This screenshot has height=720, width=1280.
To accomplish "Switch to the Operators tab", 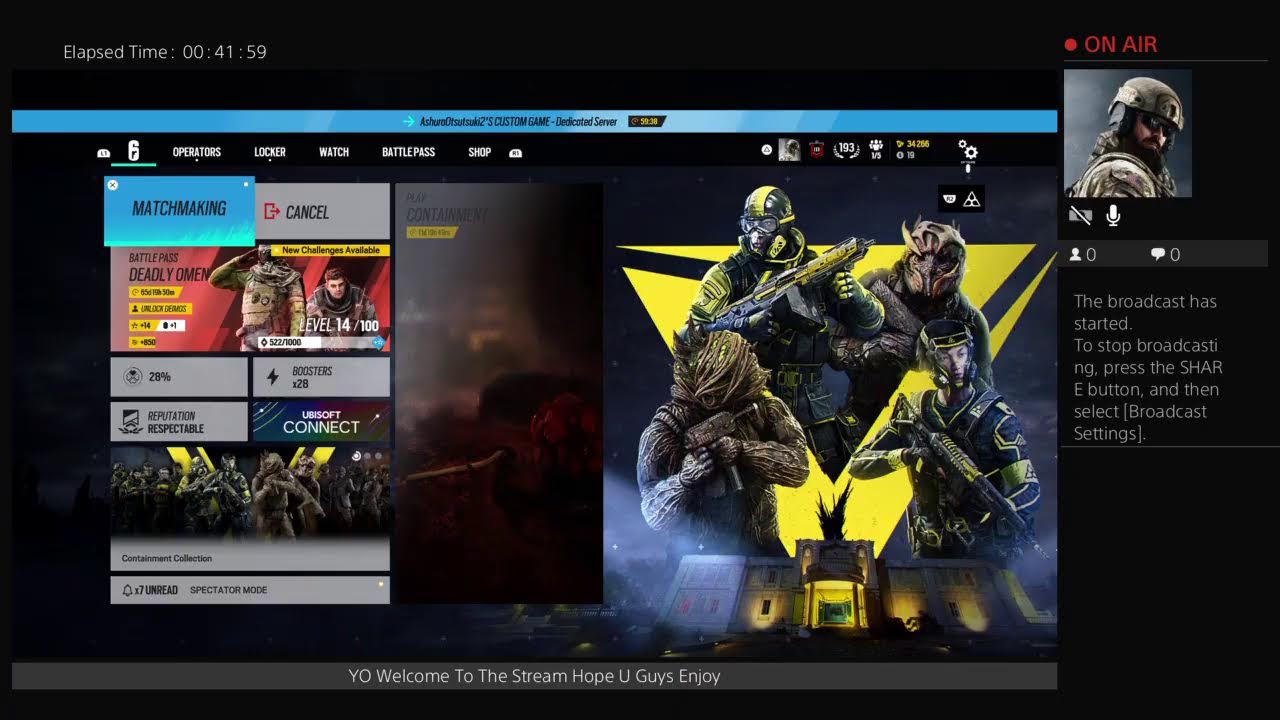I will 197,152.
